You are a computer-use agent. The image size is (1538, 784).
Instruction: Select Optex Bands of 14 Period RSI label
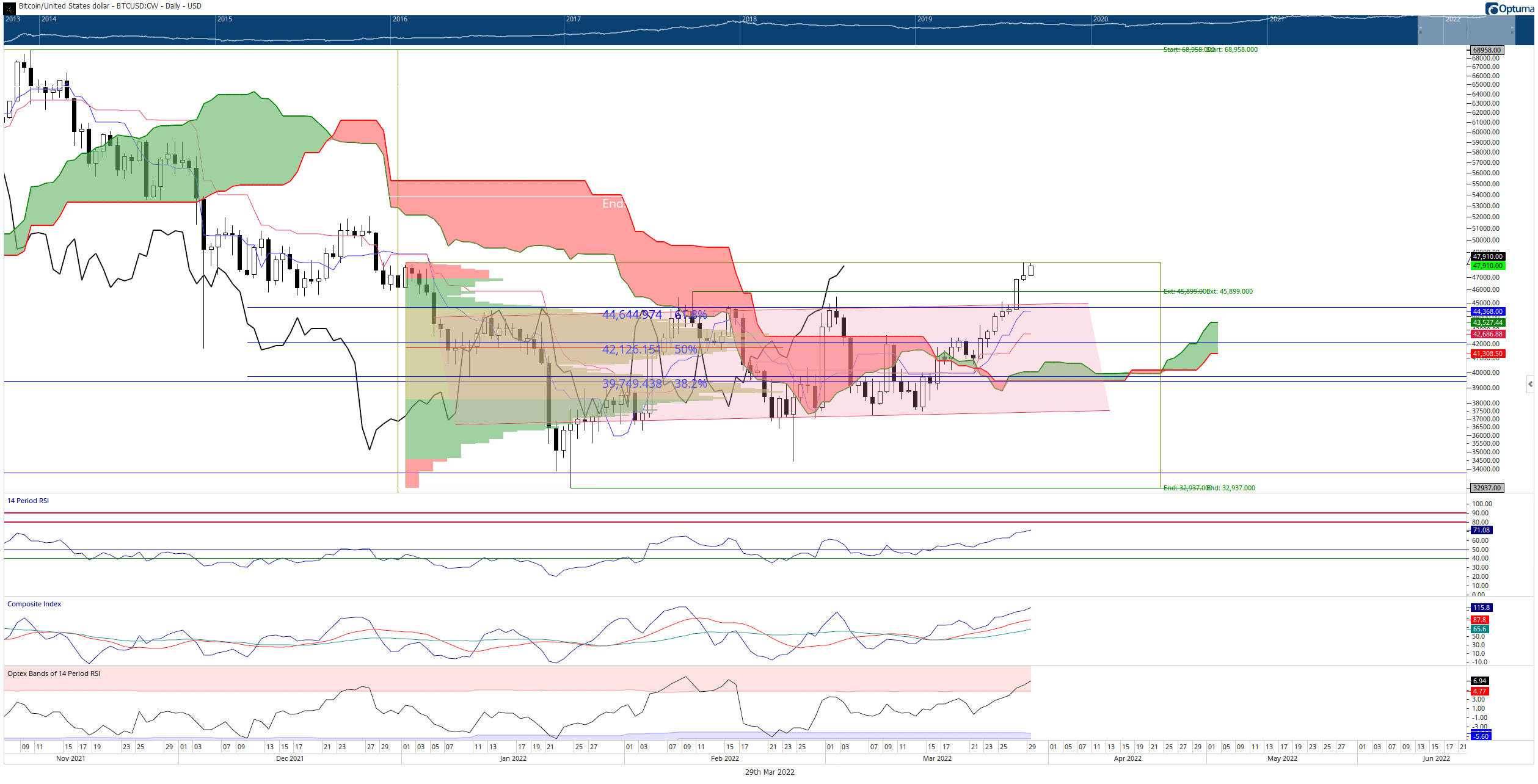[x=54, y=673]
